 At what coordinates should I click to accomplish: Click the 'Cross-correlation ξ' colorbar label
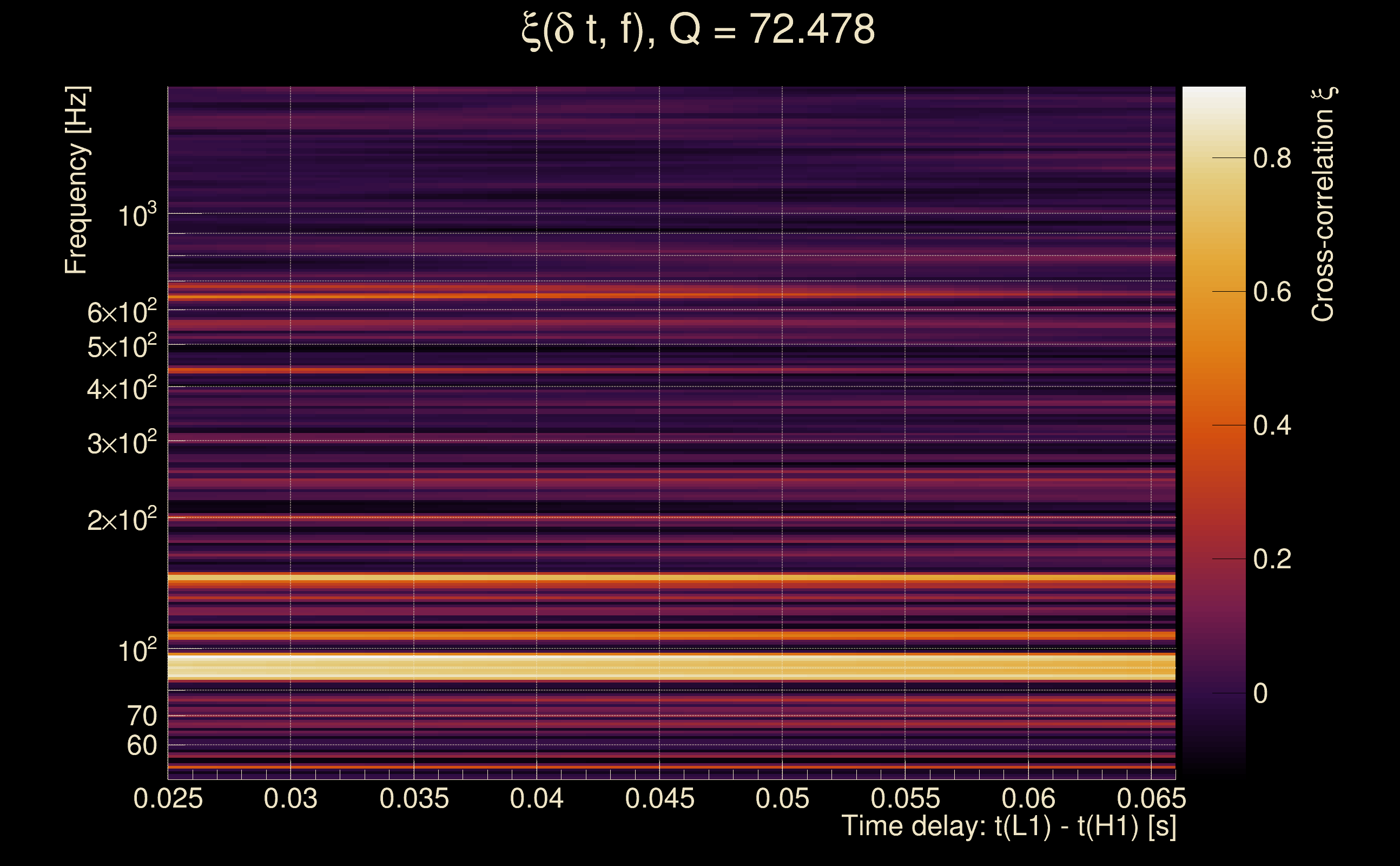click(x=1323, y=205)
